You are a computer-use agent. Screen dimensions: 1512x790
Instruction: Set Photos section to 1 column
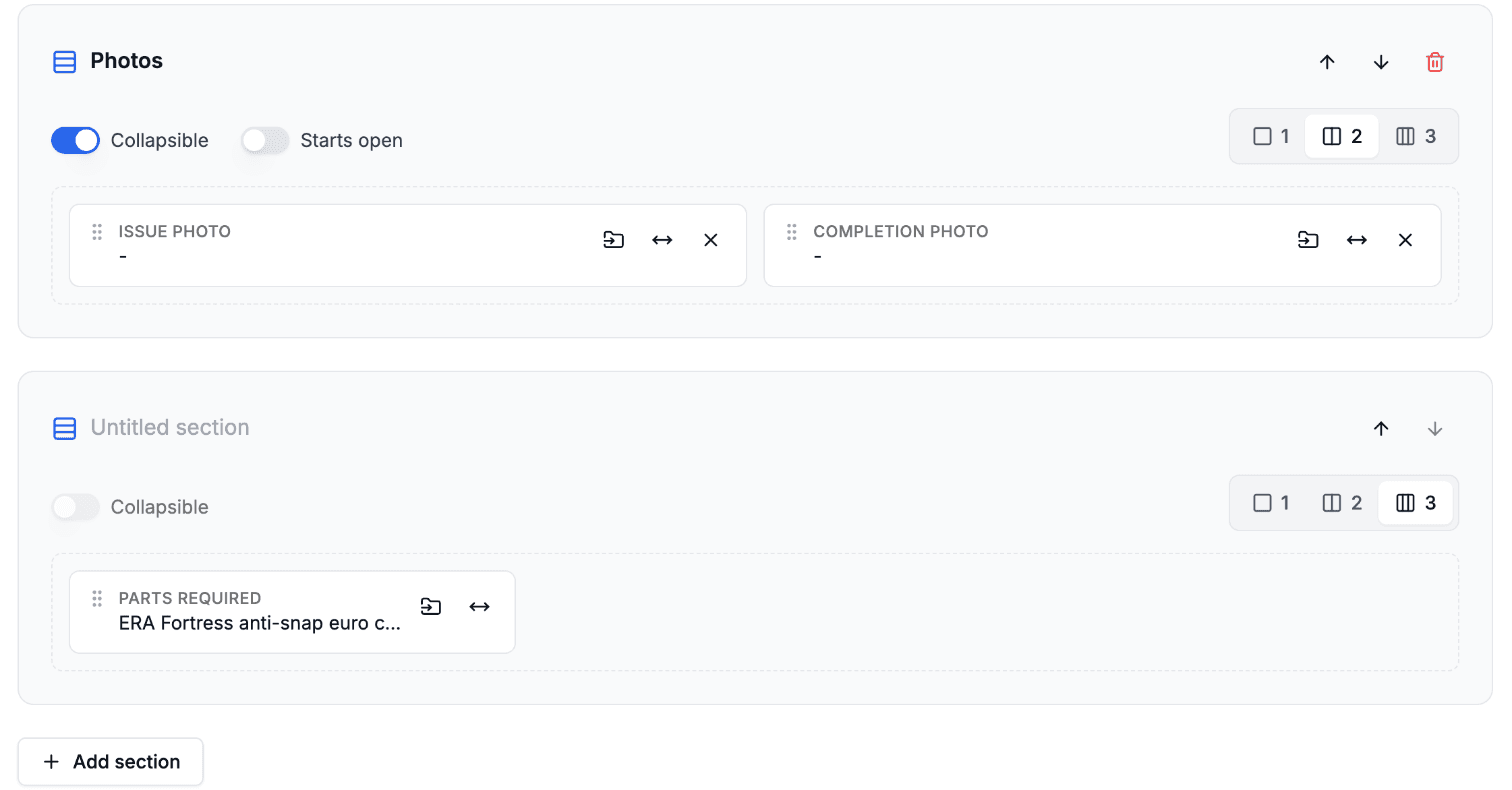pos(1271,136)
